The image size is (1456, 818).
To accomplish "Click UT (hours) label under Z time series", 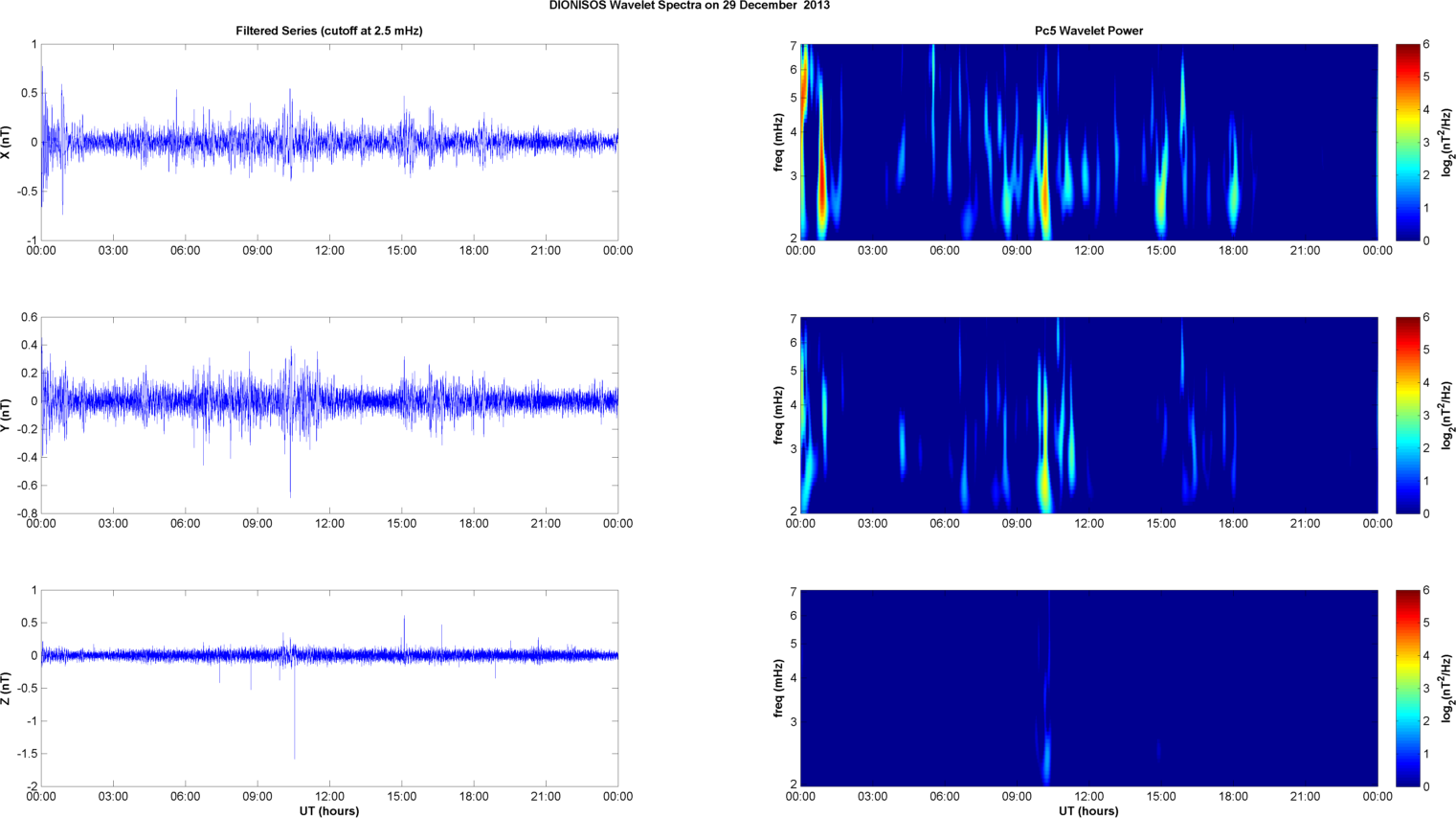I will pyautogui.click(x=329, y=811).
